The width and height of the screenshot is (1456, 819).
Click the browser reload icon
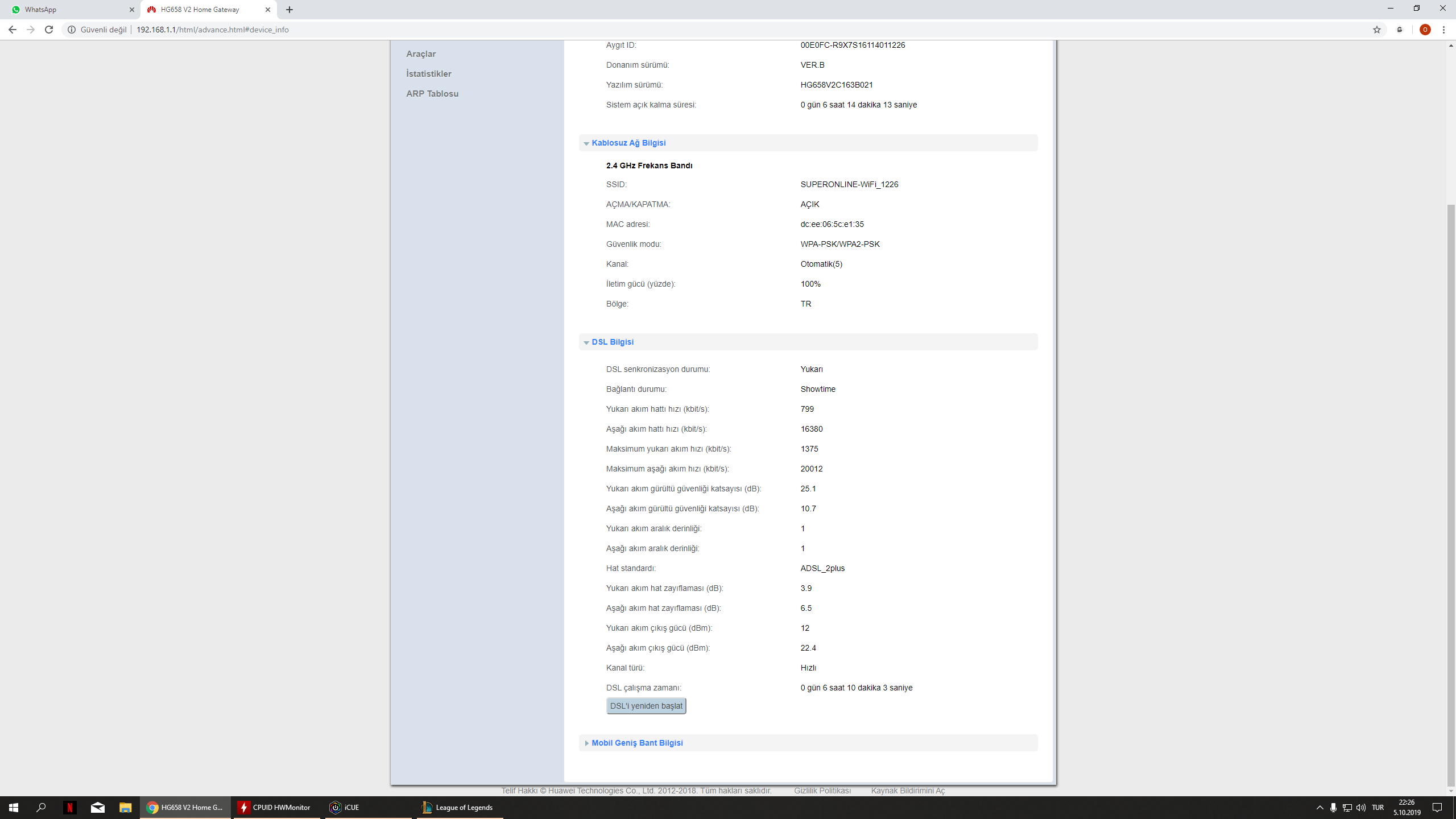pyautogui.click(x=49, y=30)
